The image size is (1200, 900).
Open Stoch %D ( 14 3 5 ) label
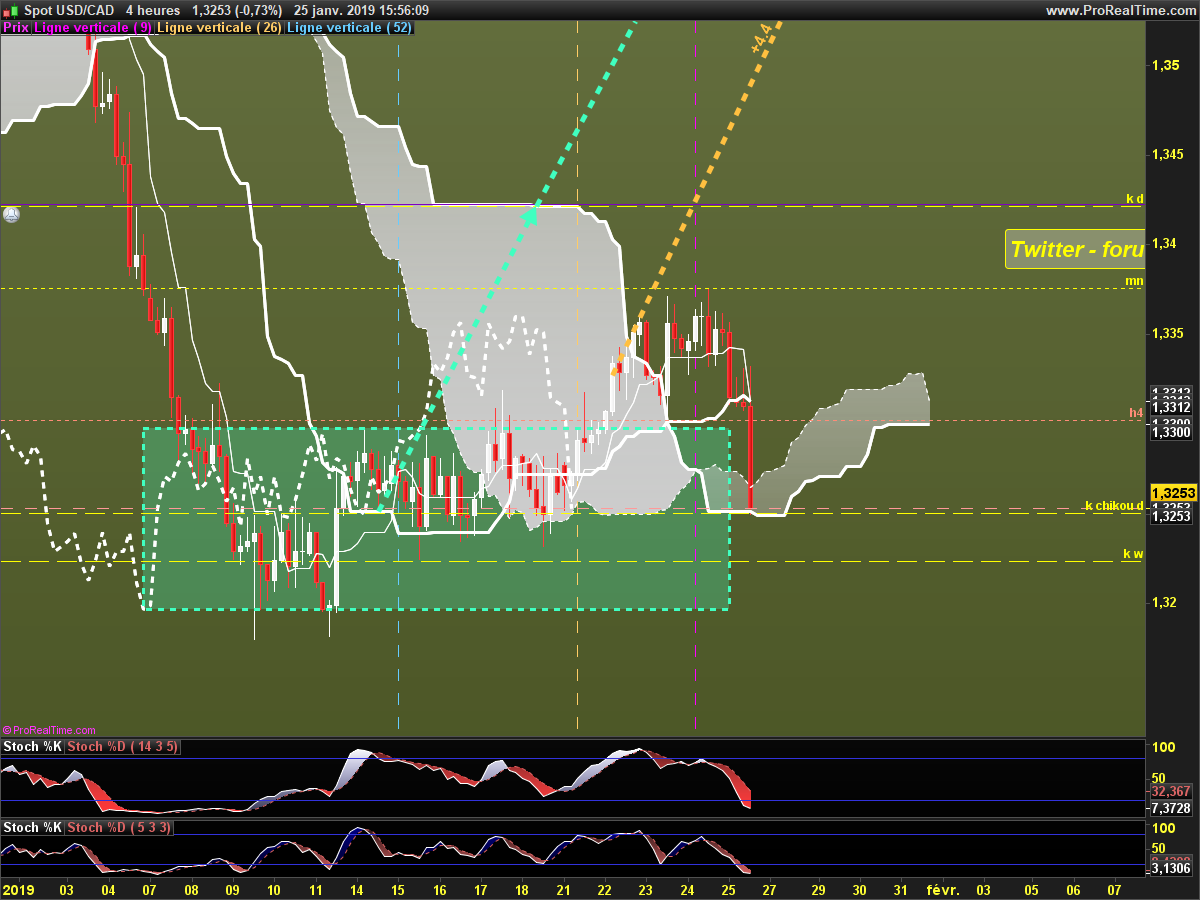pyautogui.click(x=122, y=746)
